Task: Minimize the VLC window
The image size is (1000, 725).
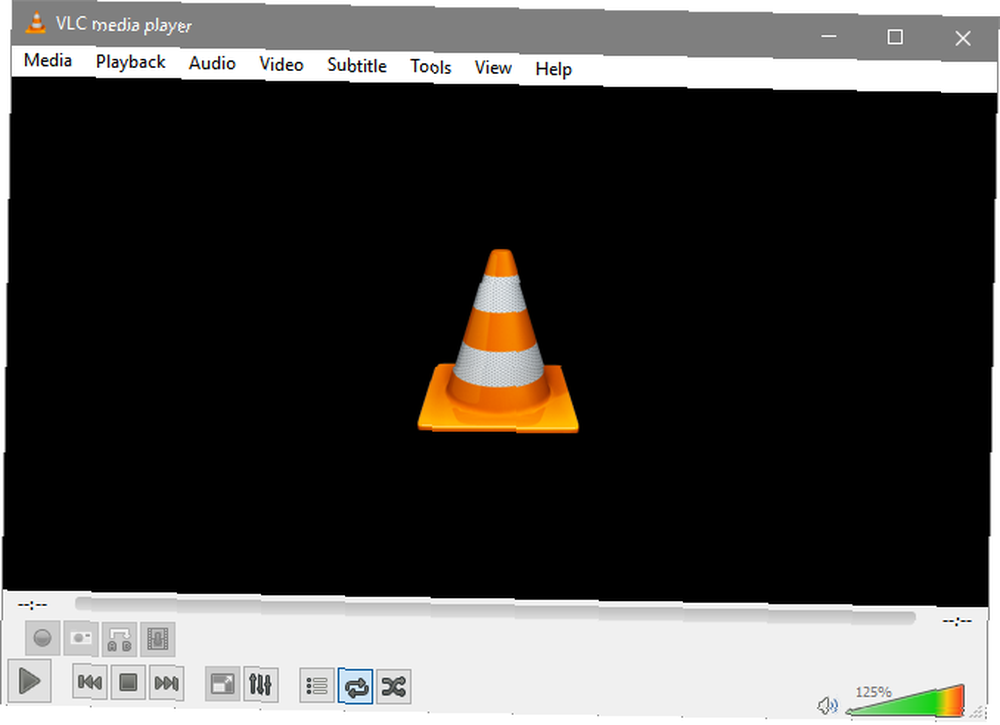Action: [828, 36]
